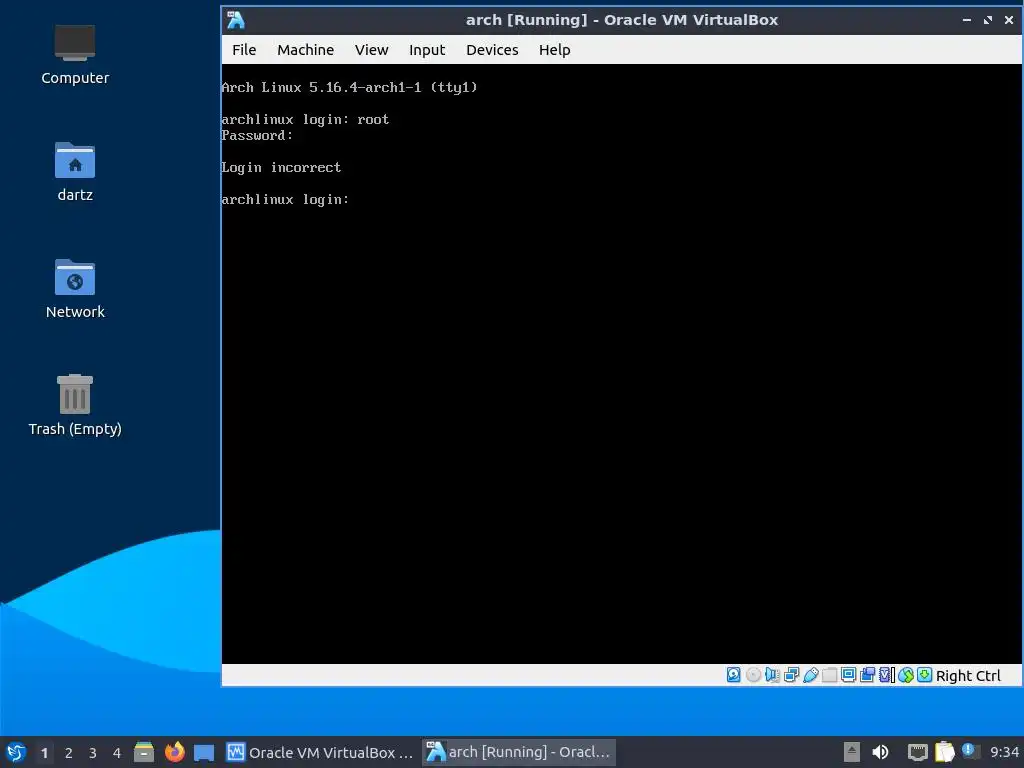
Task: Click the 'Arch Linux 5.16.4-arch1-1 (tty1)' line
Action: pyautogui.click(x=350, y=87)
